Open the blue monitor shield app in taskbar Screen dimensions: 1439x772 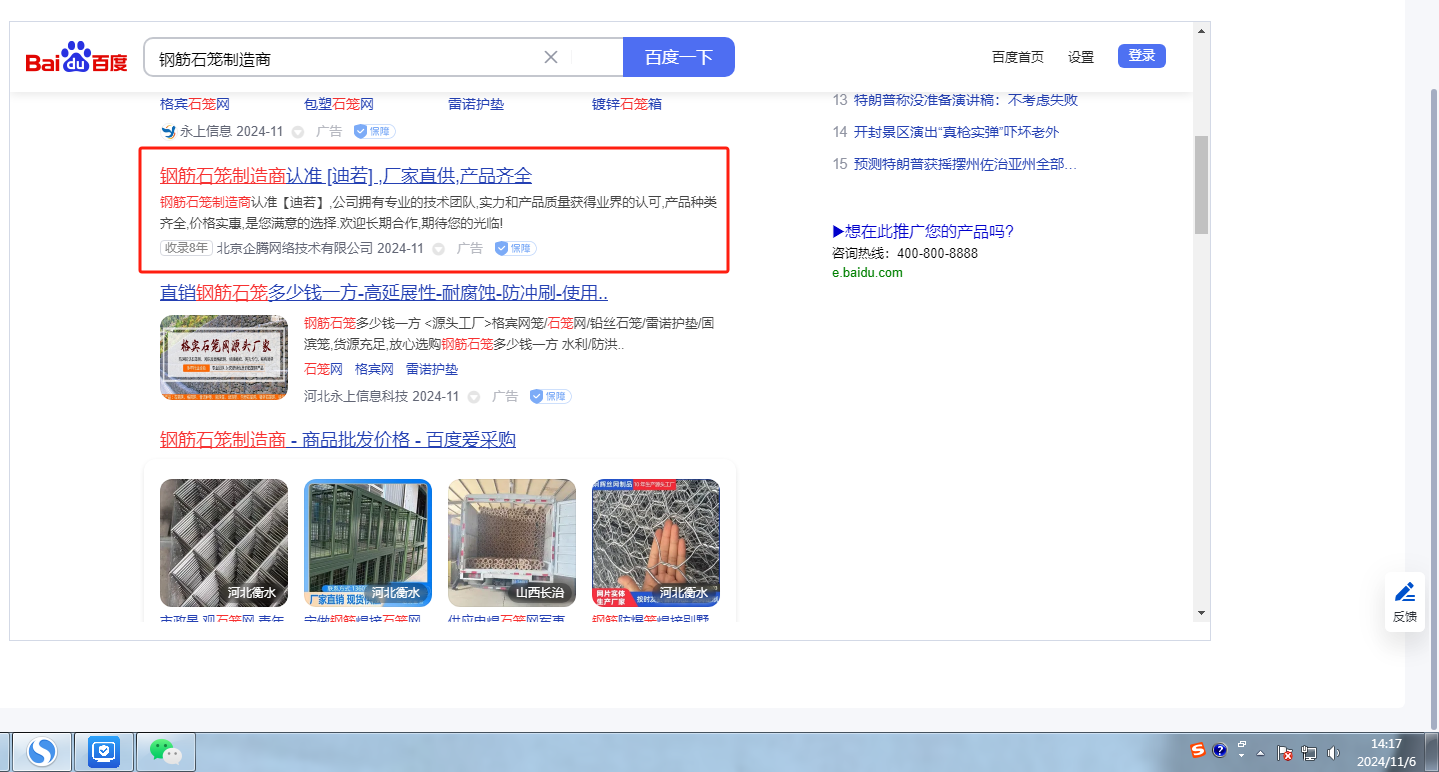coord(104,751)
